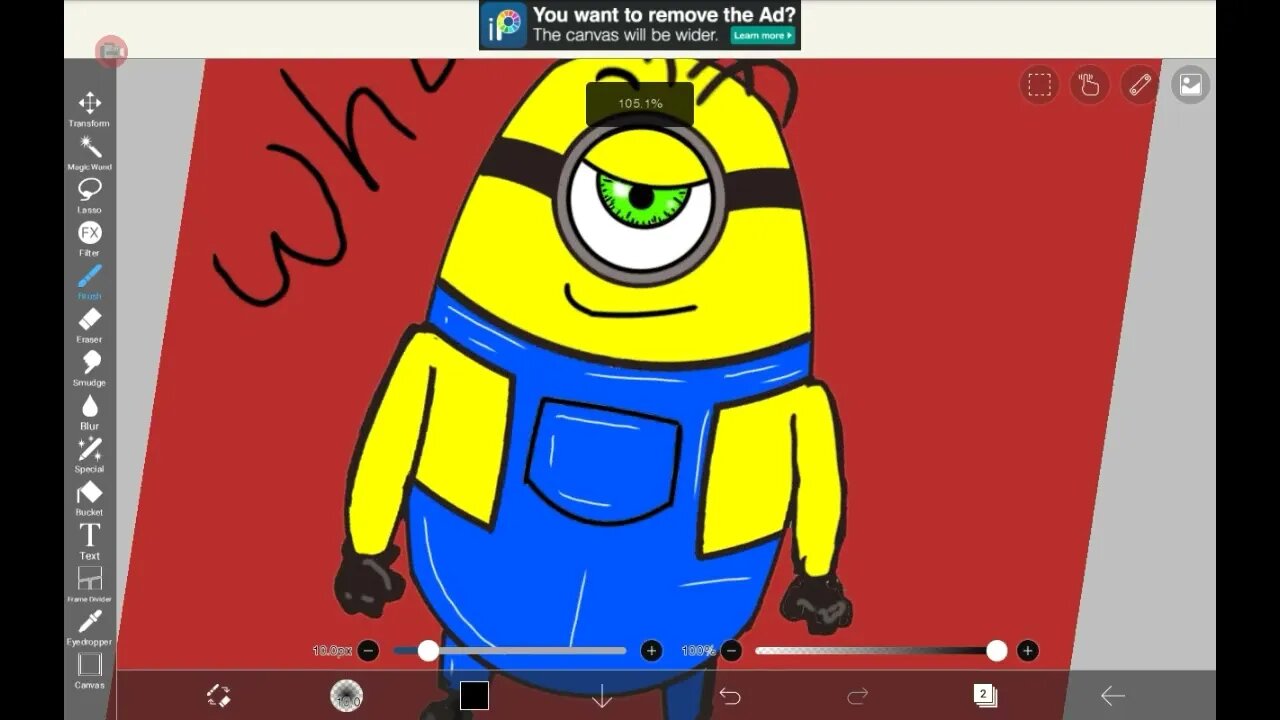Tap the down arrow to hide toolbar

601,696
